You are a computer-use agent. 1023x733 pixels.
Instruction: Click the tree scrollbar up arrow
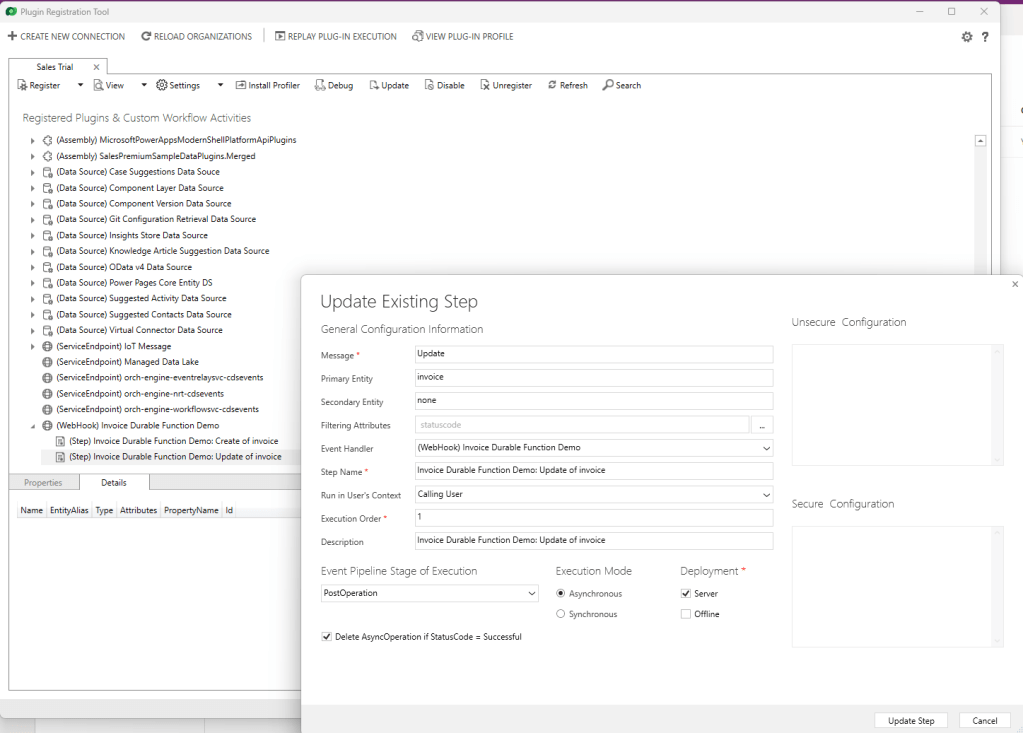click(x=980, y=141)
